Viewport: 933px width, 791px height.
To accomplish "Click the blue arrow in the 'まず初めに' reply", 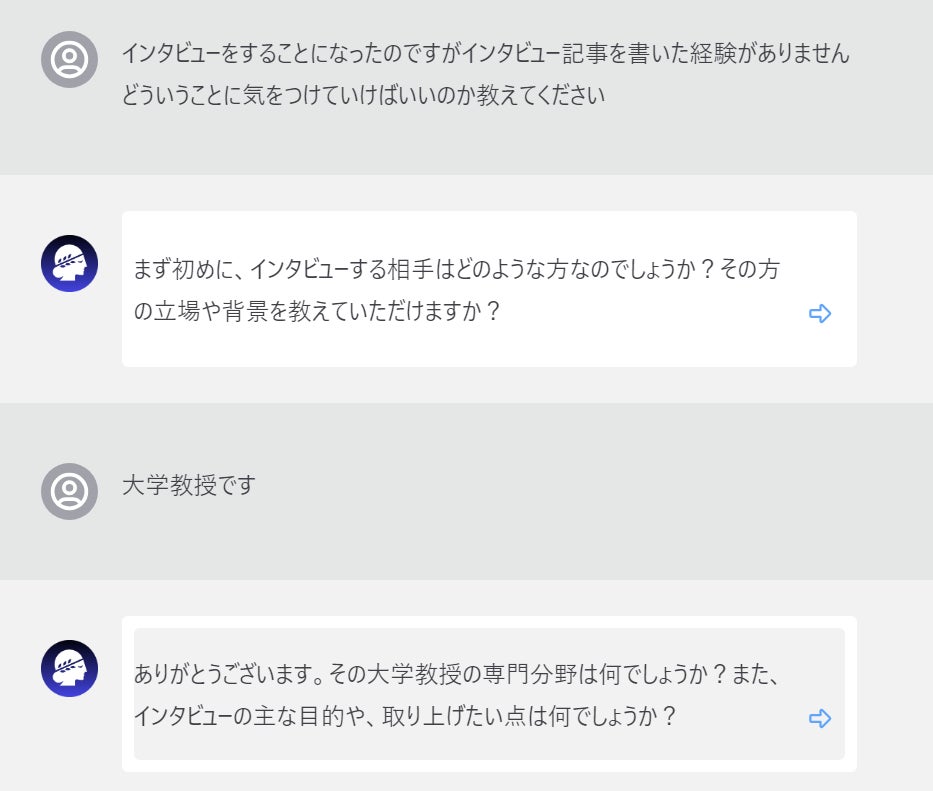I will (x=820, y=314).
